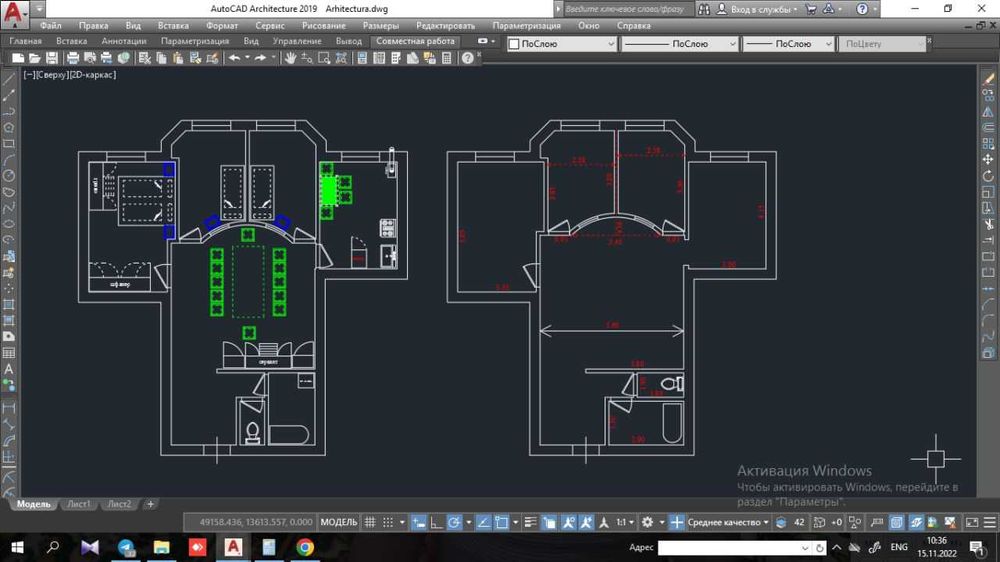This screenshot has width=1000, height=562.
Task: Expand the Среднее качество dropdown
Action: coord(727,522)
